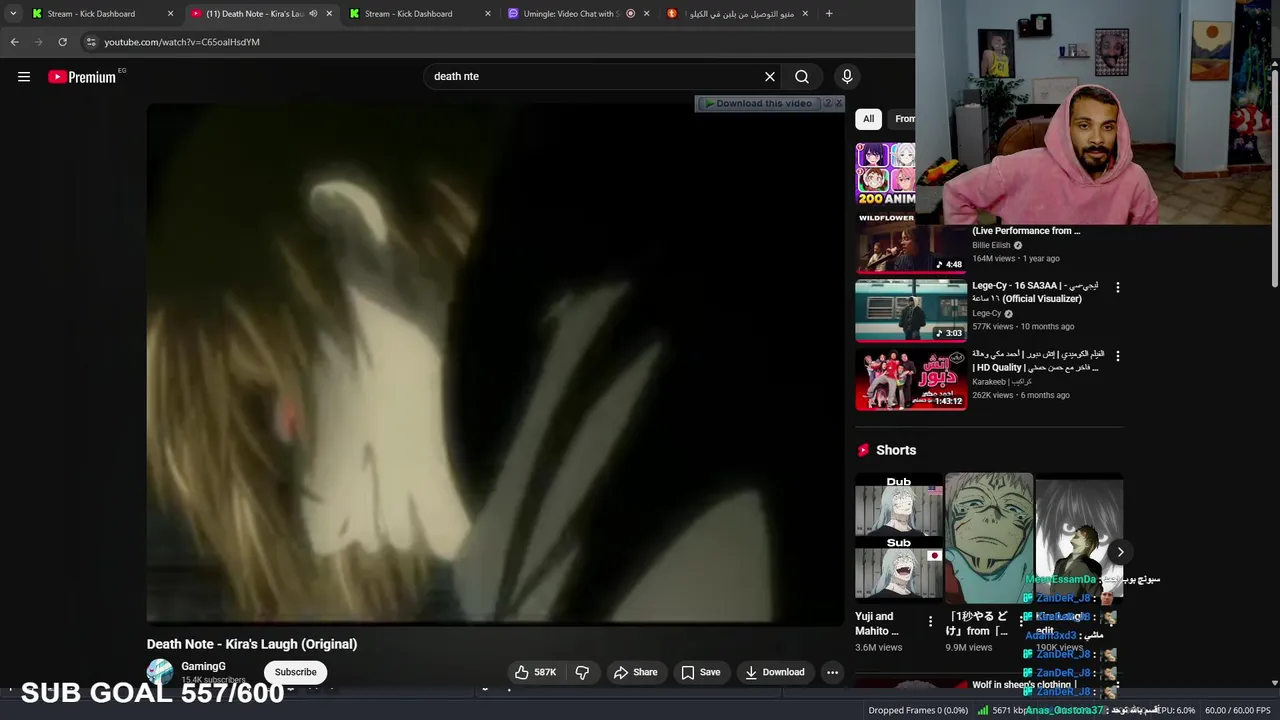
Task: Open Karakeeb video options menu
Action: pos(1117,356)
